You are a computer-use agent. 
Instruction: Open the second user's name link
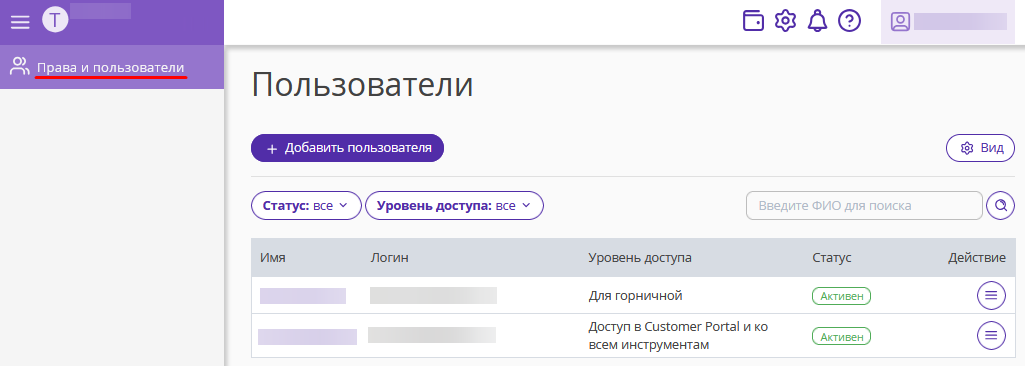coord(307,337)
